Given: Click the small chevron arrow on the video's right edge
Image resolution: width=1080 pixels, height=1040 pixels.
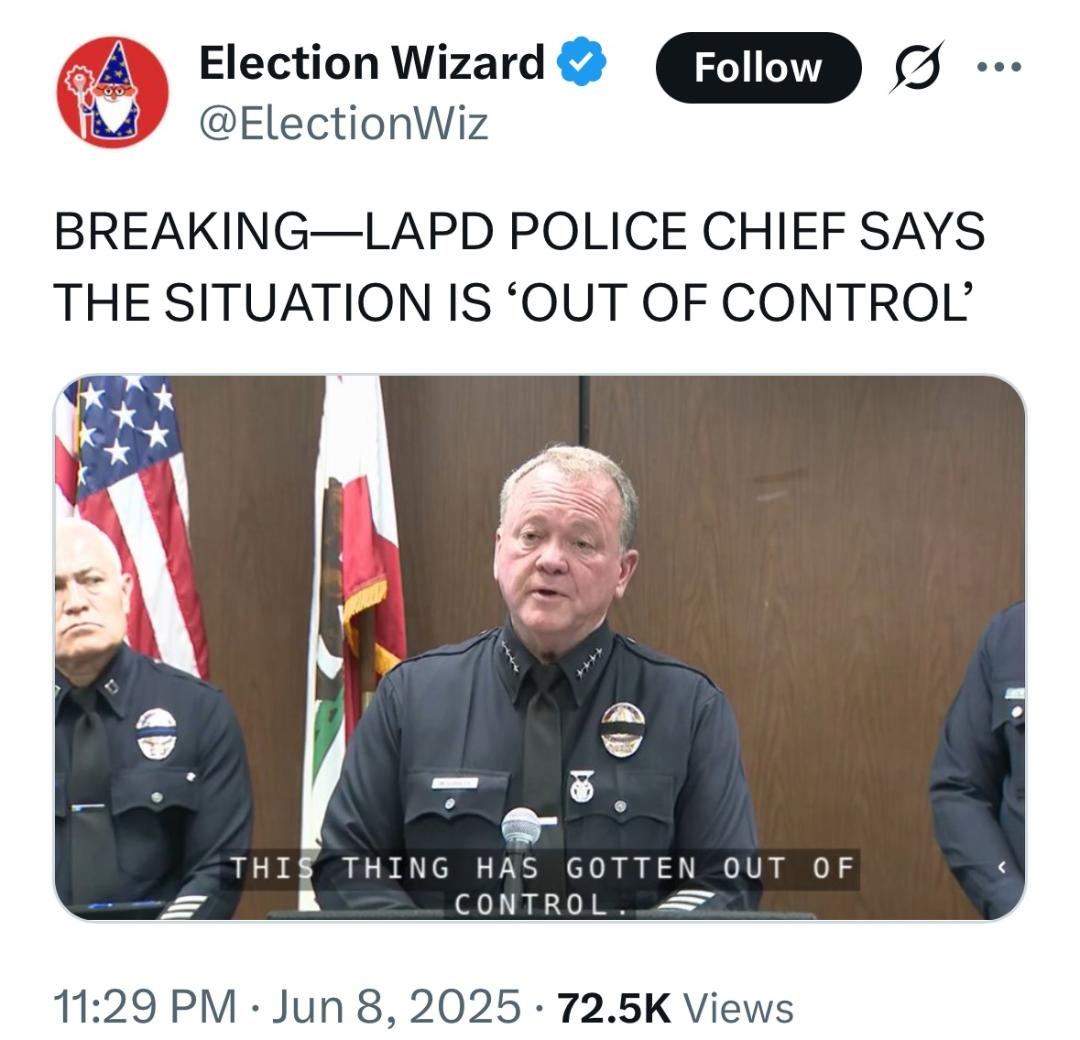Looking at the screenshot, I should (1002, 868).
